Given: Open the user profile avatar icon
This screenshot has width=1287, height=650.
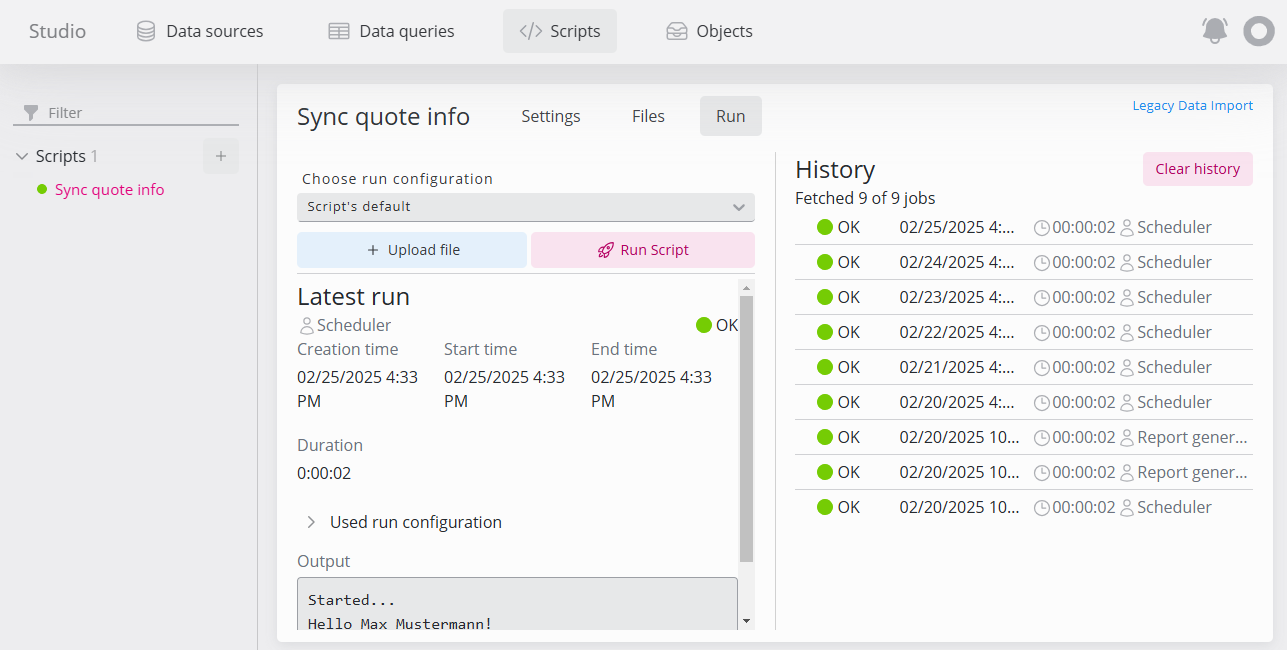Looking at the screenshot, I should (1258, 31).
